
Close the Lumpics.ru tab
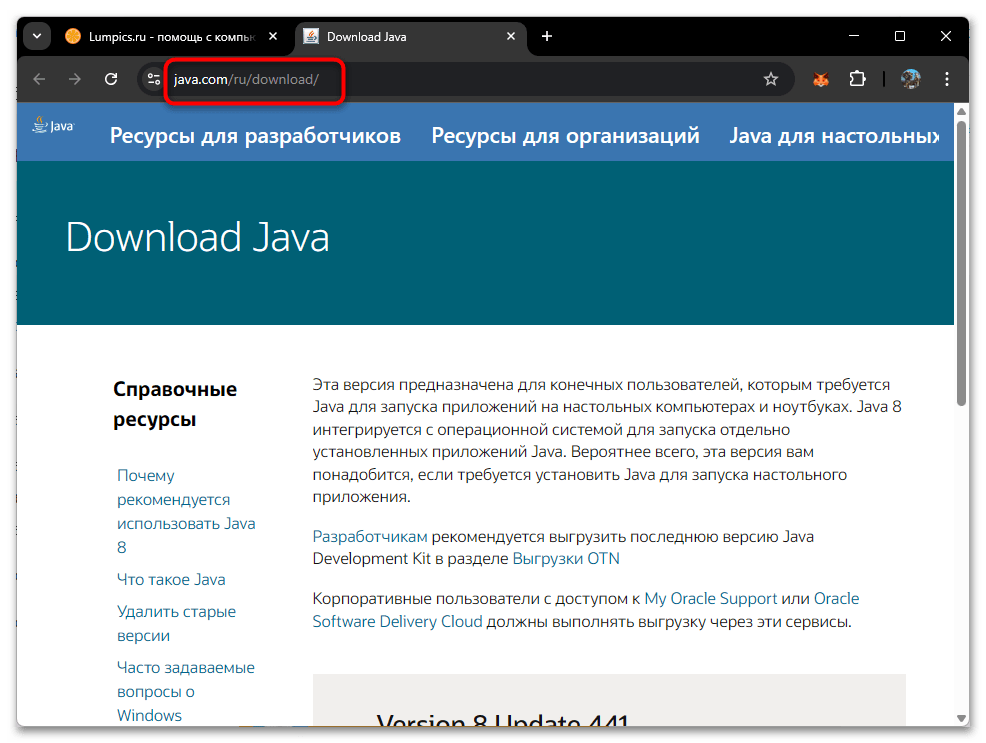tap(273, 36)
